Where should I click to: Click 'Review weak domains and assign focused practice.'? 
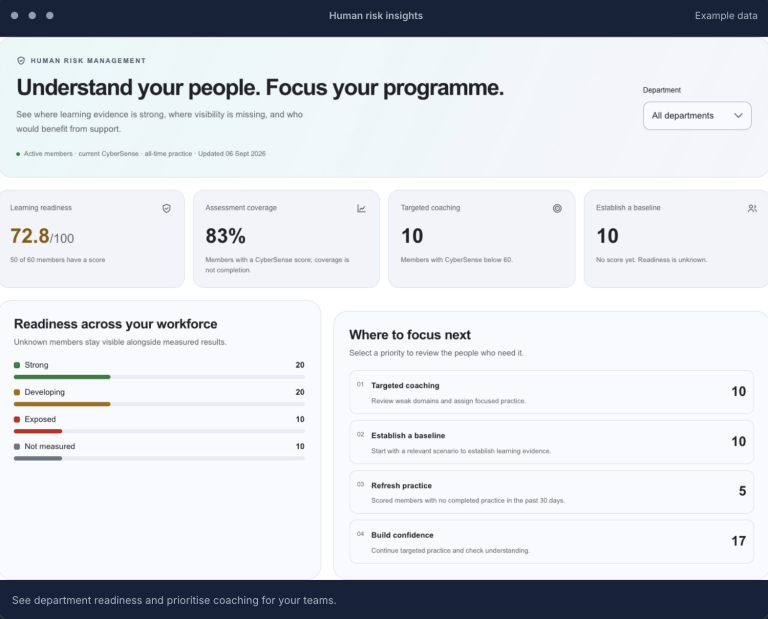point(449,401)
